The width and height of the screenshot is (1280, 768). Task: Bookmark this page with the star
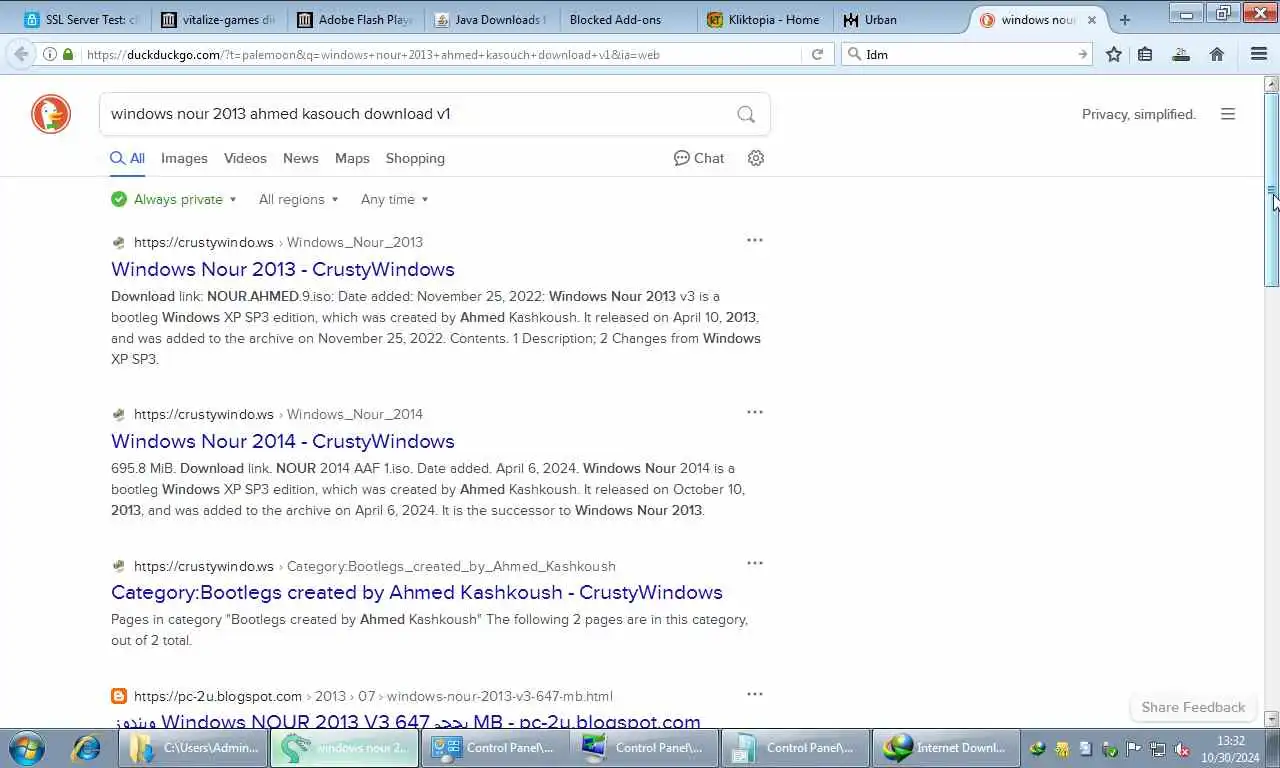(1114, 54)
